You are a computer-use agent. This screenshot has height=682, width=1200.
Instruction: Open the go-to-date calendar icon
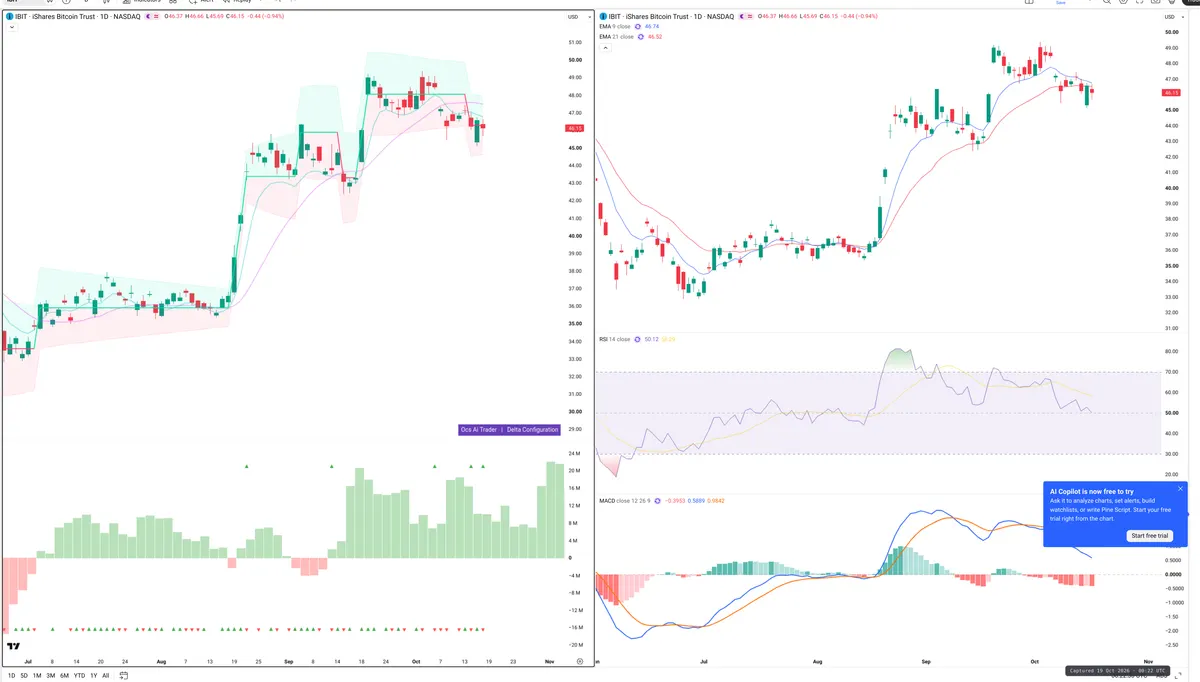(x=124, y=675)
